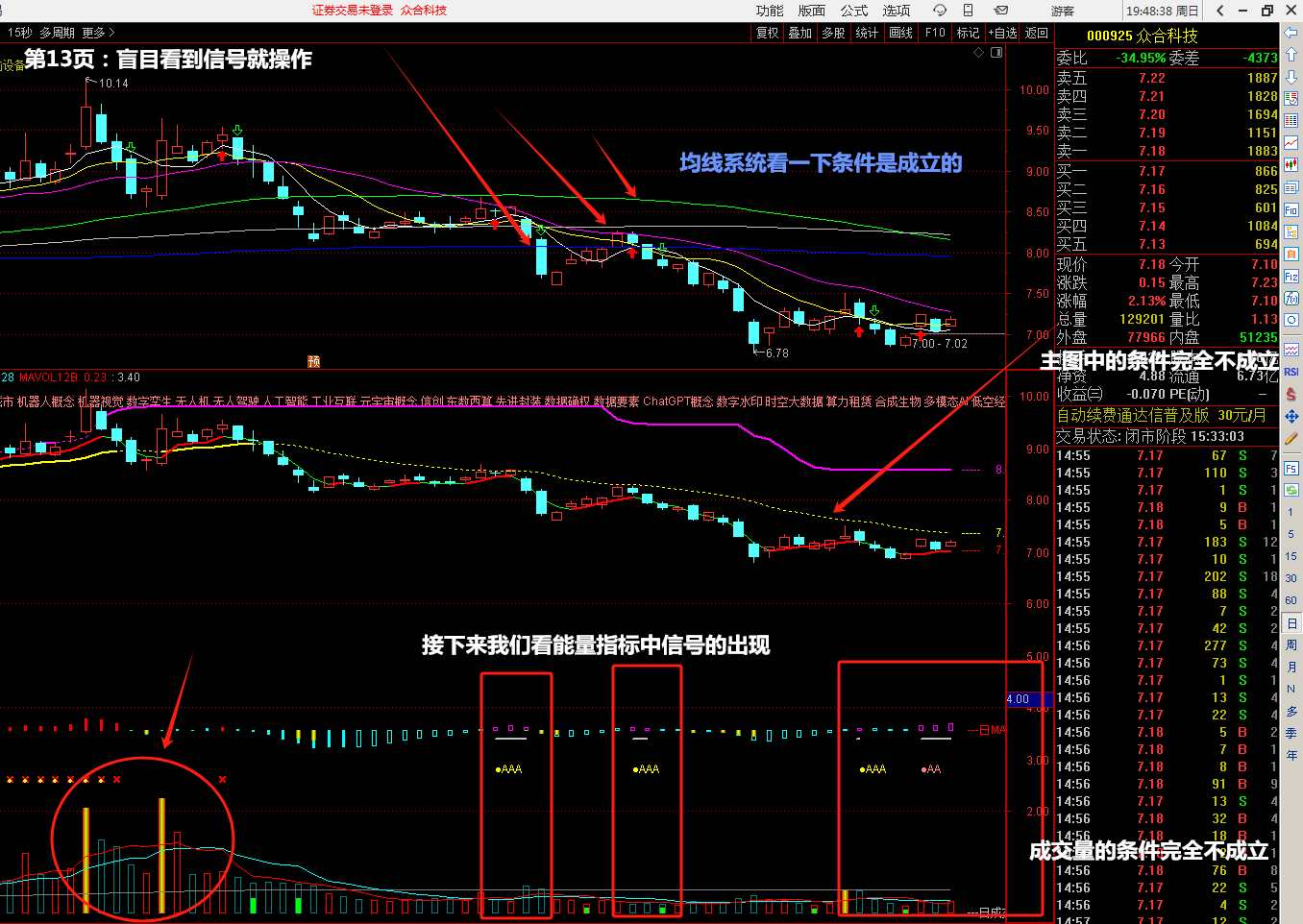This screenshot has width=1303, height=924.
Task: Open the headset customer service icon
Action: 940,11
